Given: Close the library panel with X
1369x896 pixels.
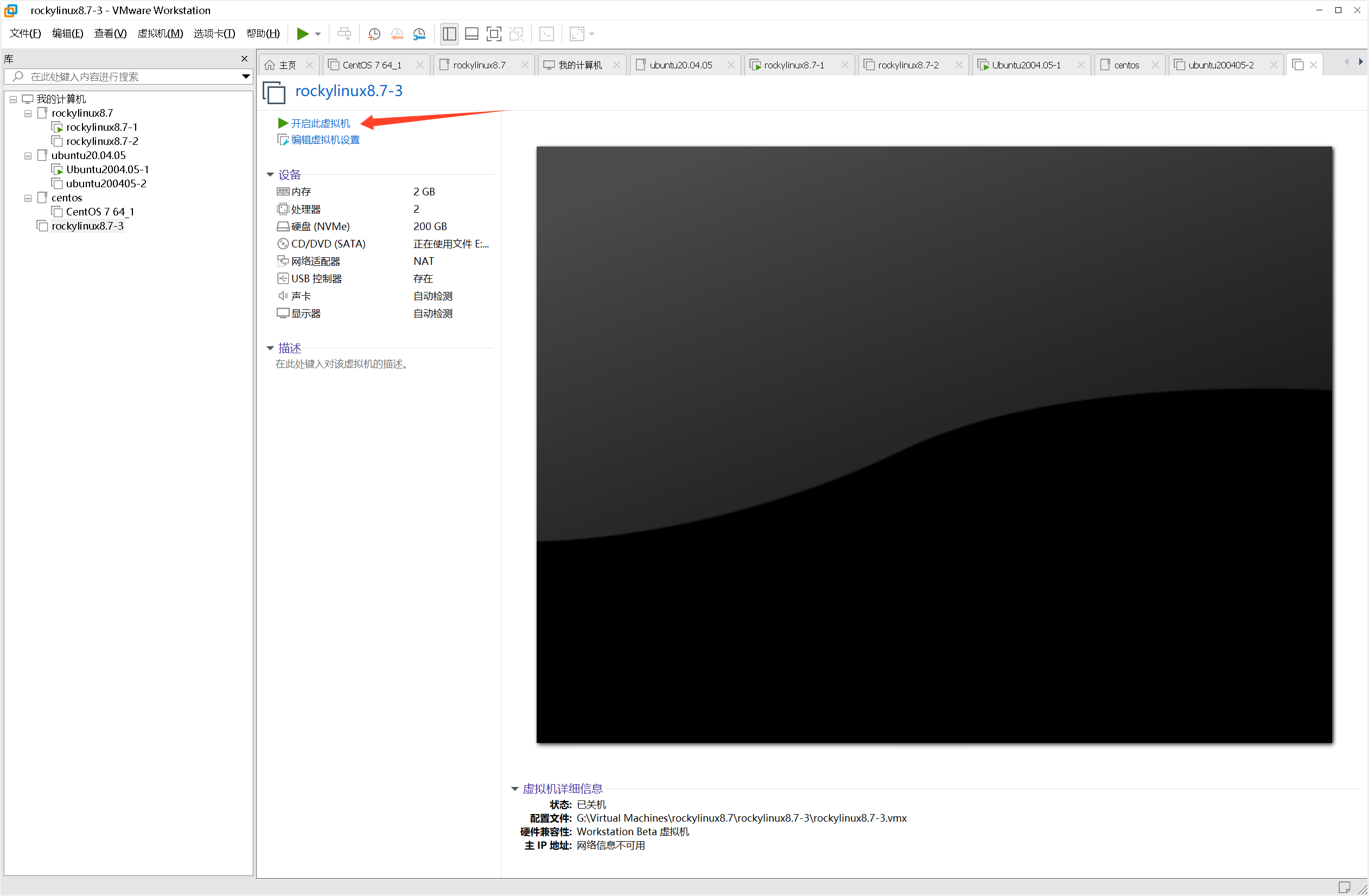Looking at the screenshot, I should (245, 59).
